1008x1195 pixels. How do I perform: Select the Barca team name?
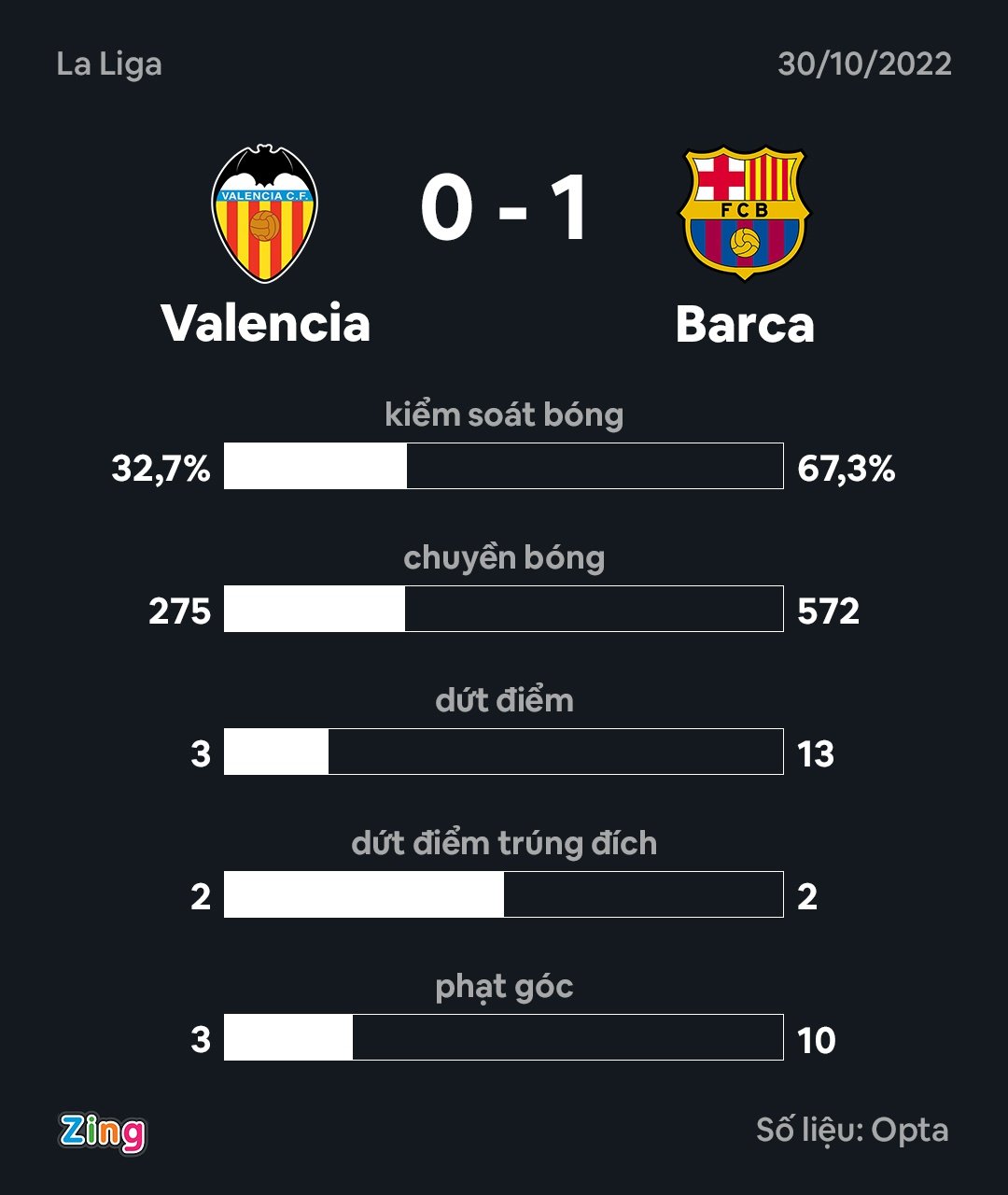point(744,324)
